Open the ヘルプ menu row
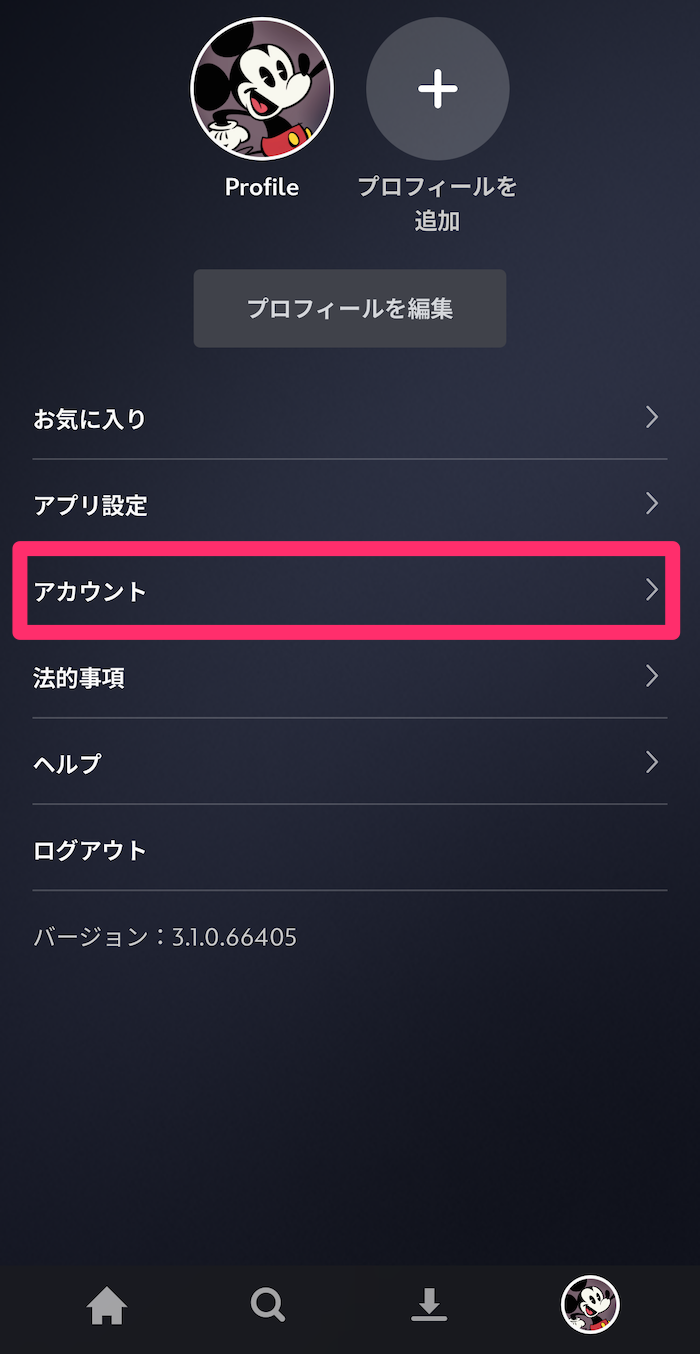 (x=350, y=763)
